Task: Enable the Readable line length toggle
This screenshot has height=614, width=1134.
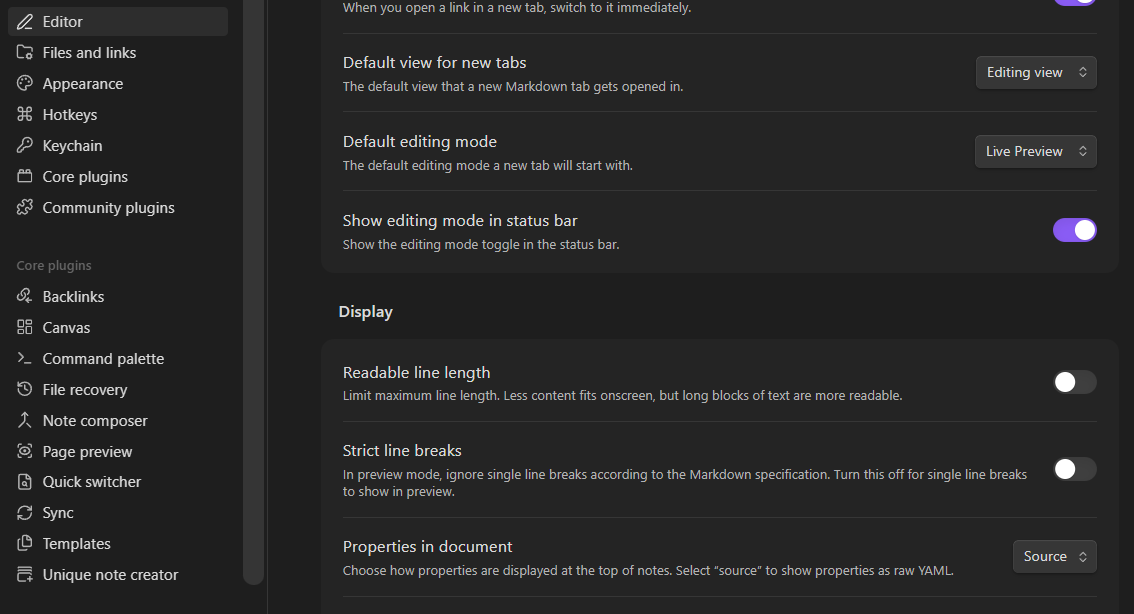Action: (x=1074, y=382)
